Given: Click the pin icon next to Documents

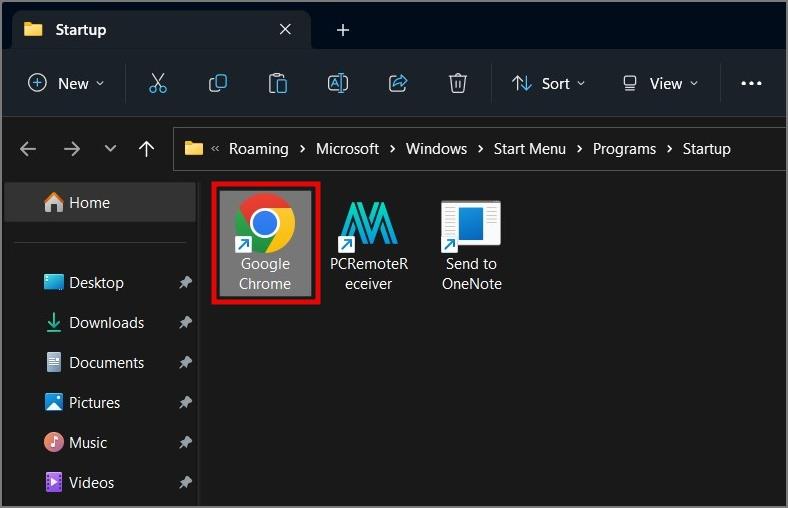Looking at the screenshot, I should tap(185, 362).
